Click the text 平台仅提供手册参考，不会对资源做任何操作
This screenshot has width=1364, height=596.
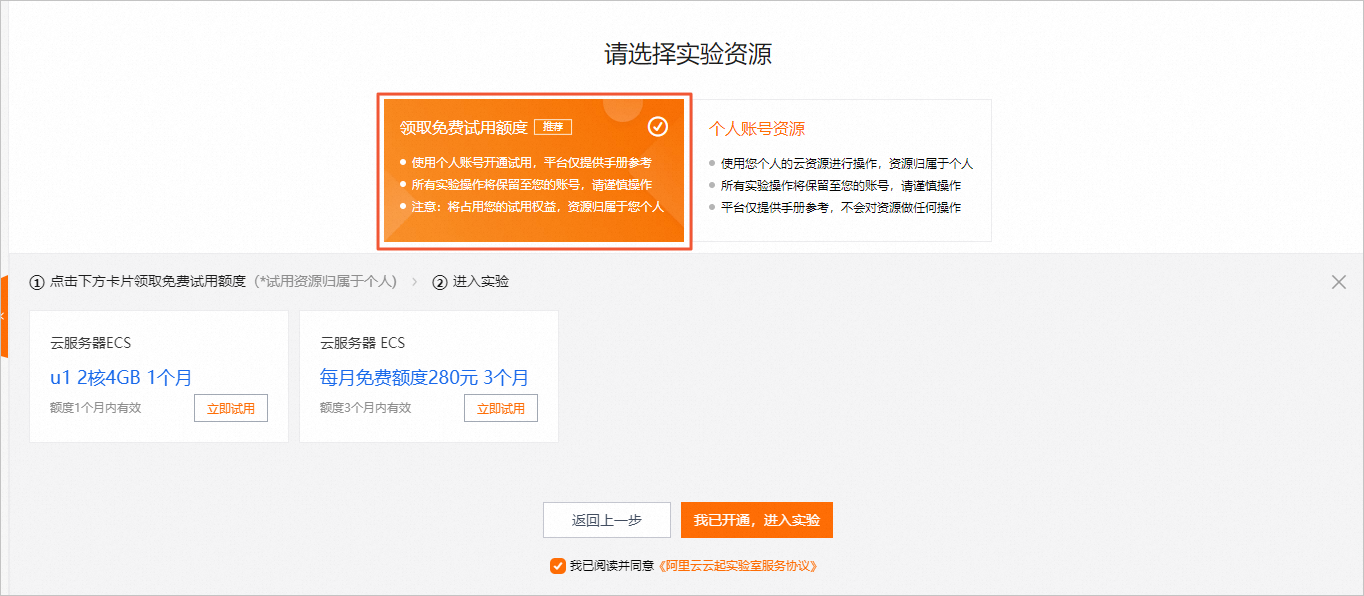pos(841,207)
